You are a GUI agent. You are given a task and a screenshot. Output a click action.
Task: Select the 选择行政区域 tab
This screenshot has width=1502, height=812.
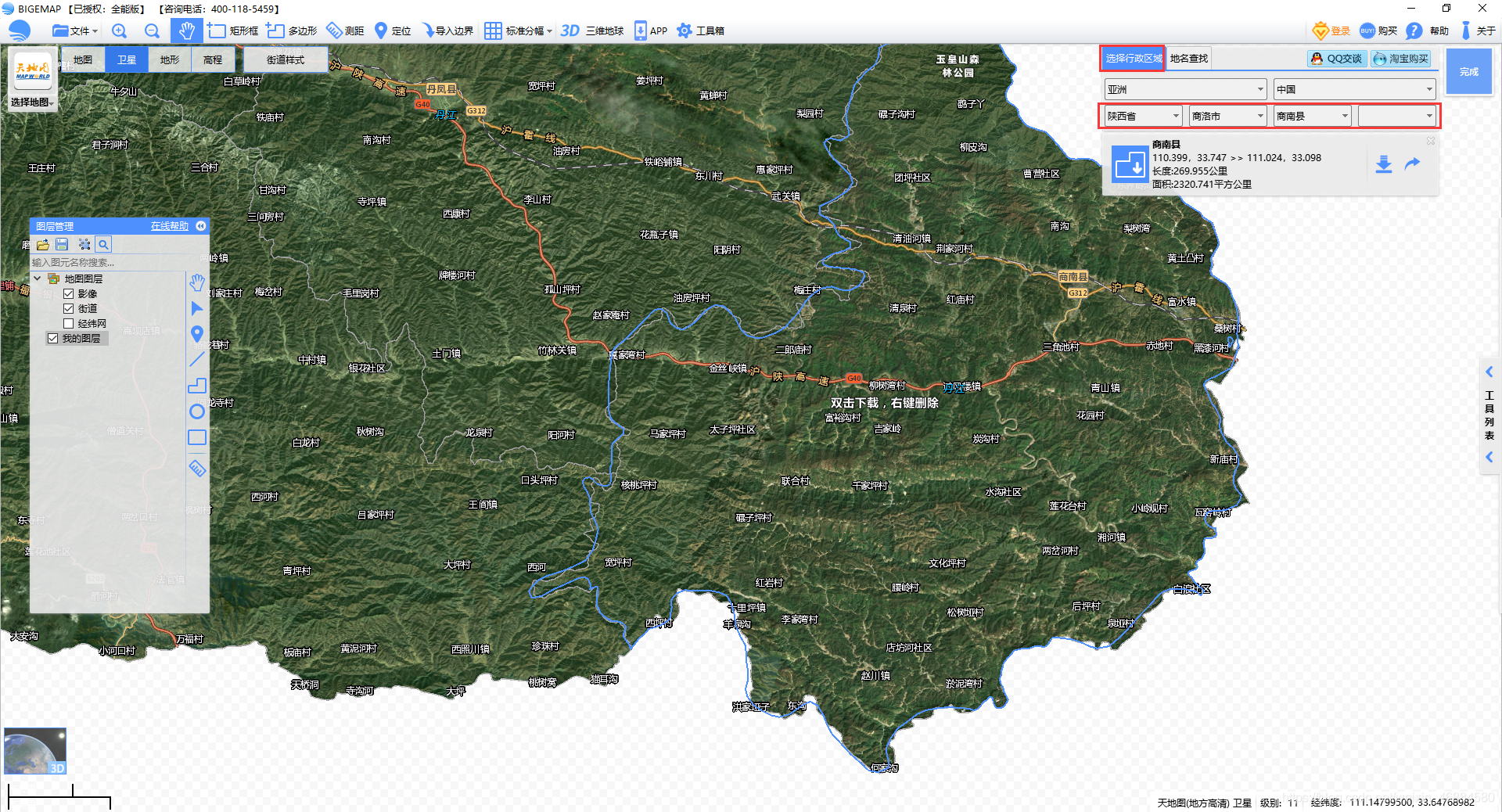click(x=1134, y=59)
